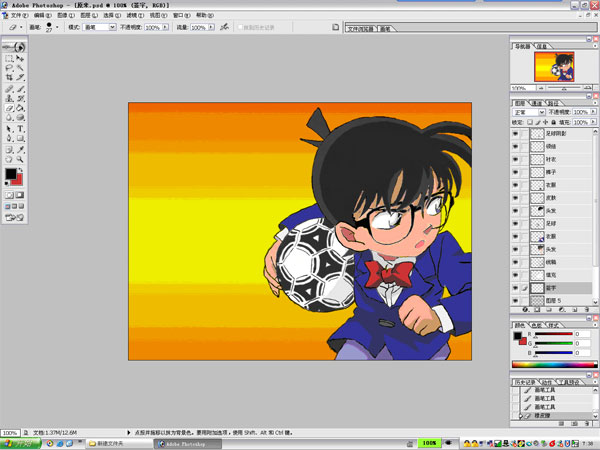Click the foreground color swatch in toolbox
Viewport: 600px width, 450px height.
[11, 174]
